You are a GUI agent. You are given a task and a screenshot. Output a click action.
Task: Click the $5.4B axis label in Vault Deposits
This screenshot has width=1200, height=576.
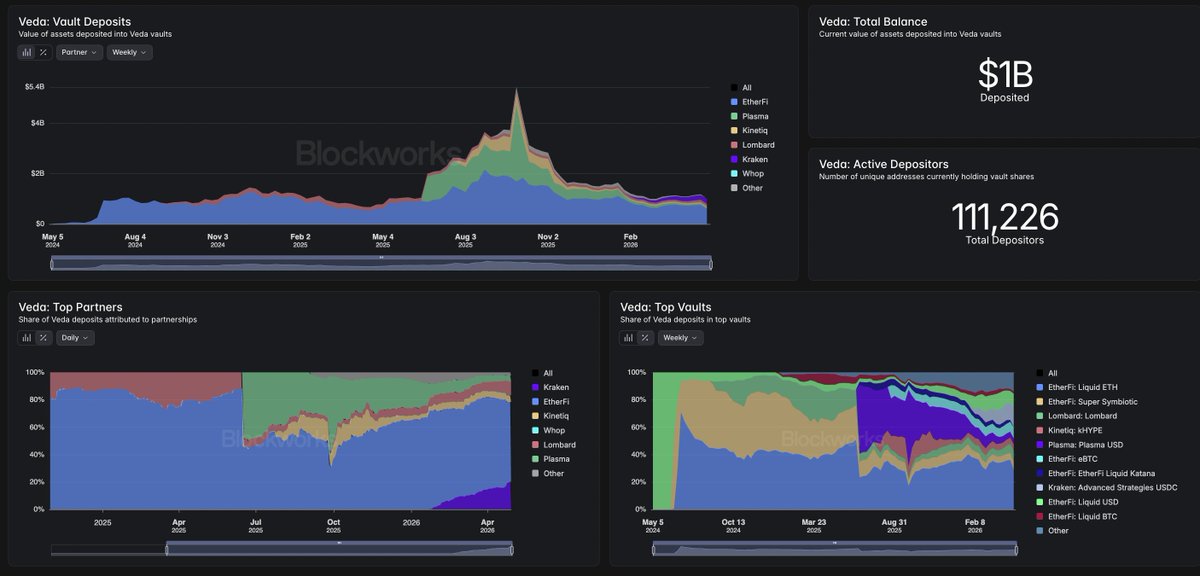point(34,88)
